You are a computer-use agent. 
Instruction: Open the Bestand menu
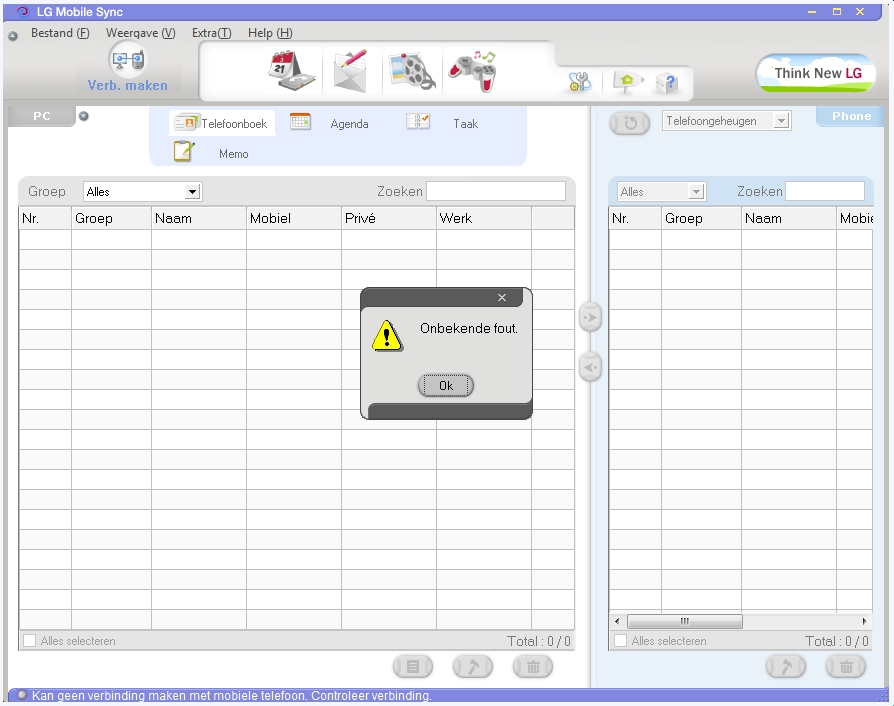(x=60, y=33)
